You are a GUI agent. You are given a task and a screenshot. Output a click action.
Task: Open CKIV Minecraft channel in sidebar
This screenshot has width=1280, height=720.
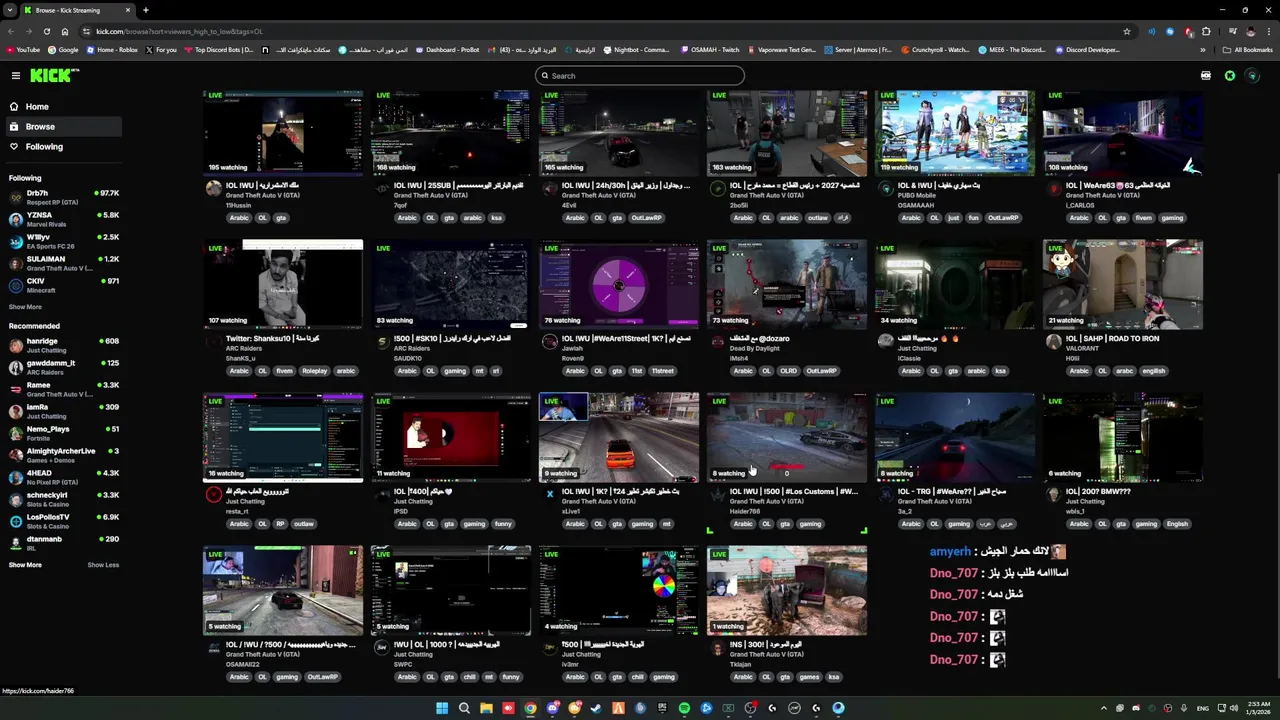pyautogui.click(x=62, y=285)
